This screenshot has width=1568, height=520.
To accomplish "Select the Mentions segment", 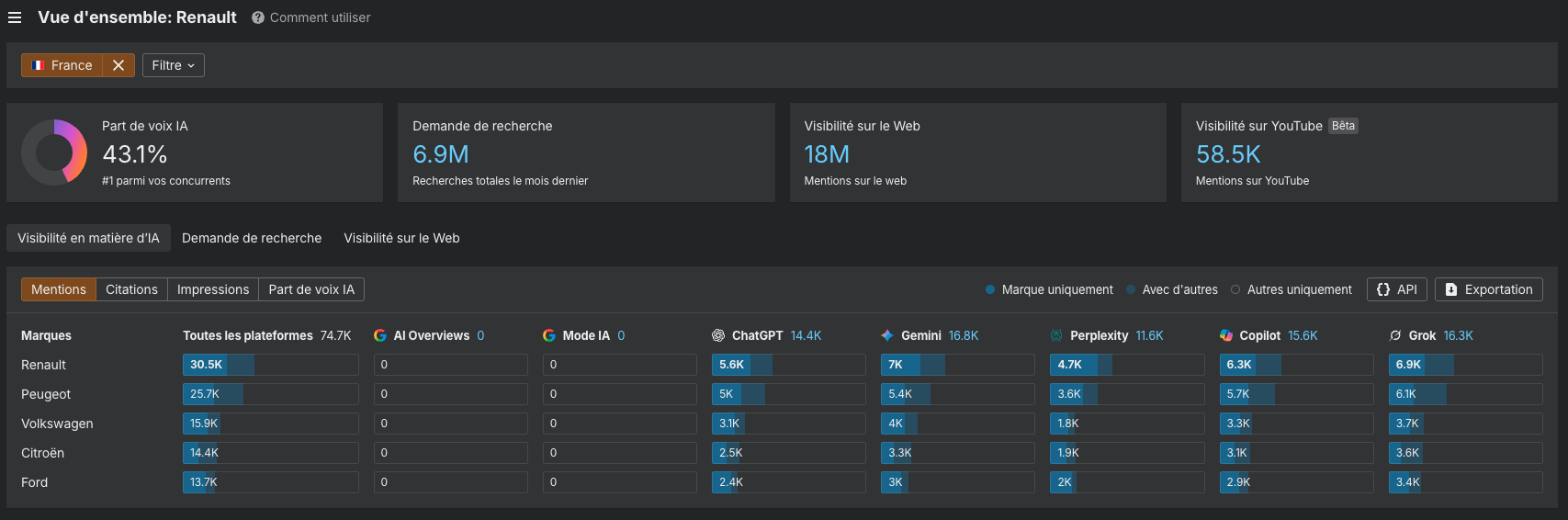I will click(59, 289).
